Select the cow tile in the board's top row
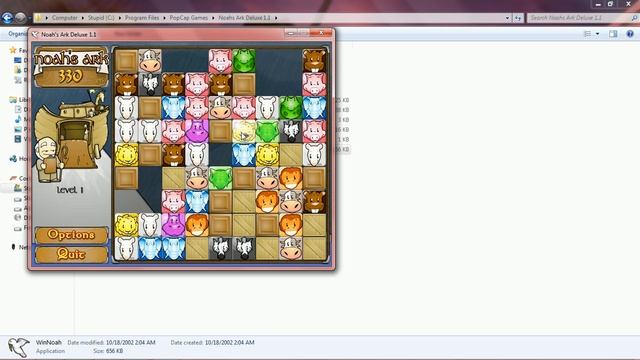 pos(150,61)
